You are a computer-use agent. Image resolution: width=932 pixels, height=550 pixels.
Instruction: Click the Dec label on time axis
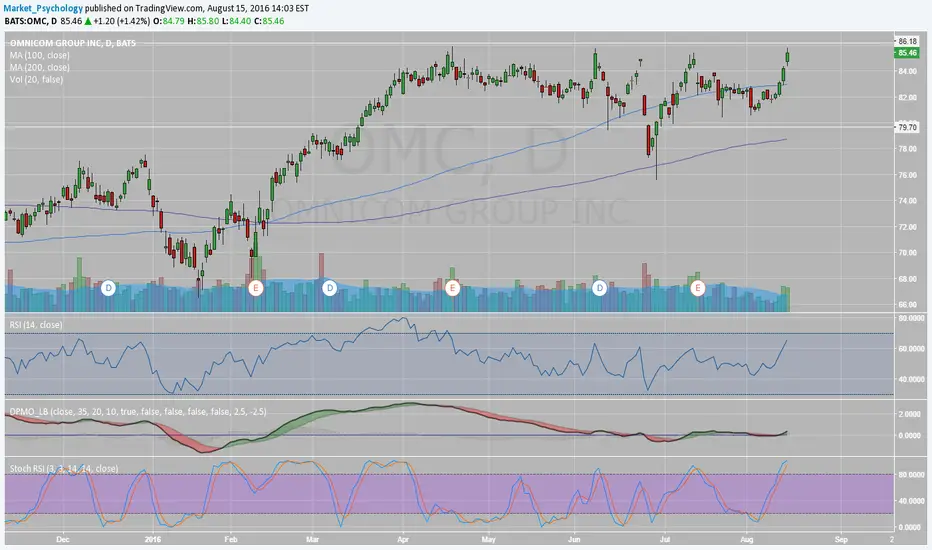coord(62,540)
